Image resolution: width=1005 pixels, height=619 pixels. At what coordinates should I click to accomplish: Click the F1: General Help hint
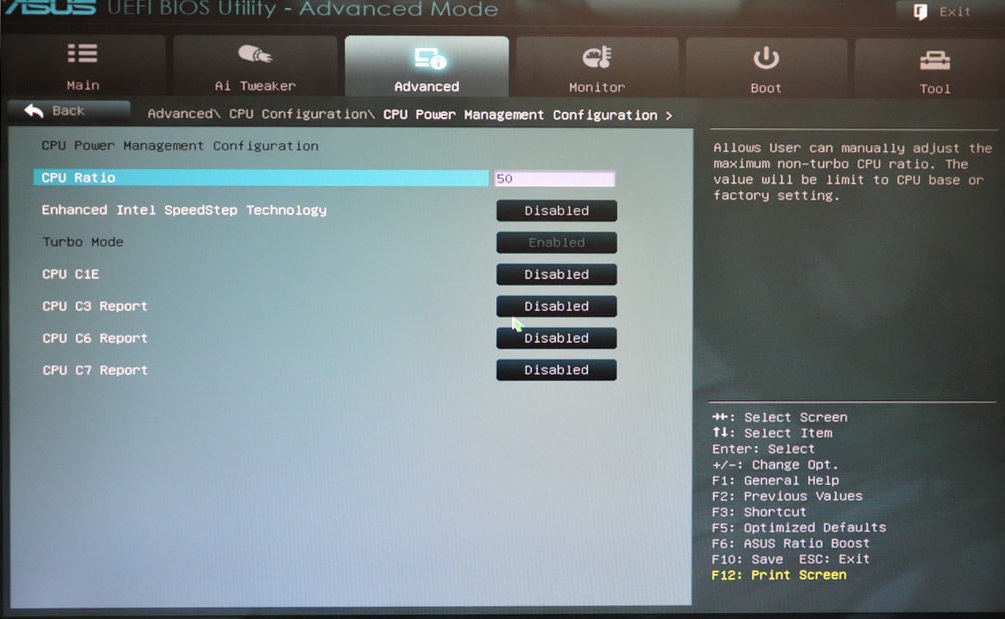coord(775,481)
